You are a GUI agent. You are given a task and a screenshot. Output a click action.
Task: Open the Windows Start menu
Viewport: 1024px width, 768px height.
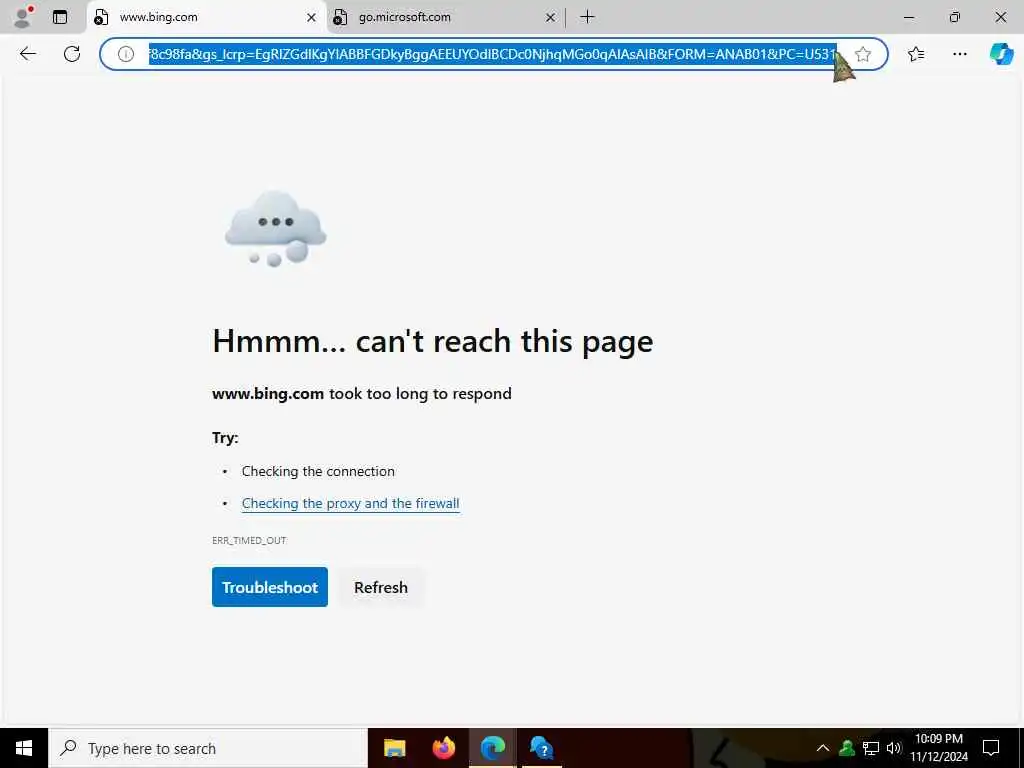pos(24,748)
